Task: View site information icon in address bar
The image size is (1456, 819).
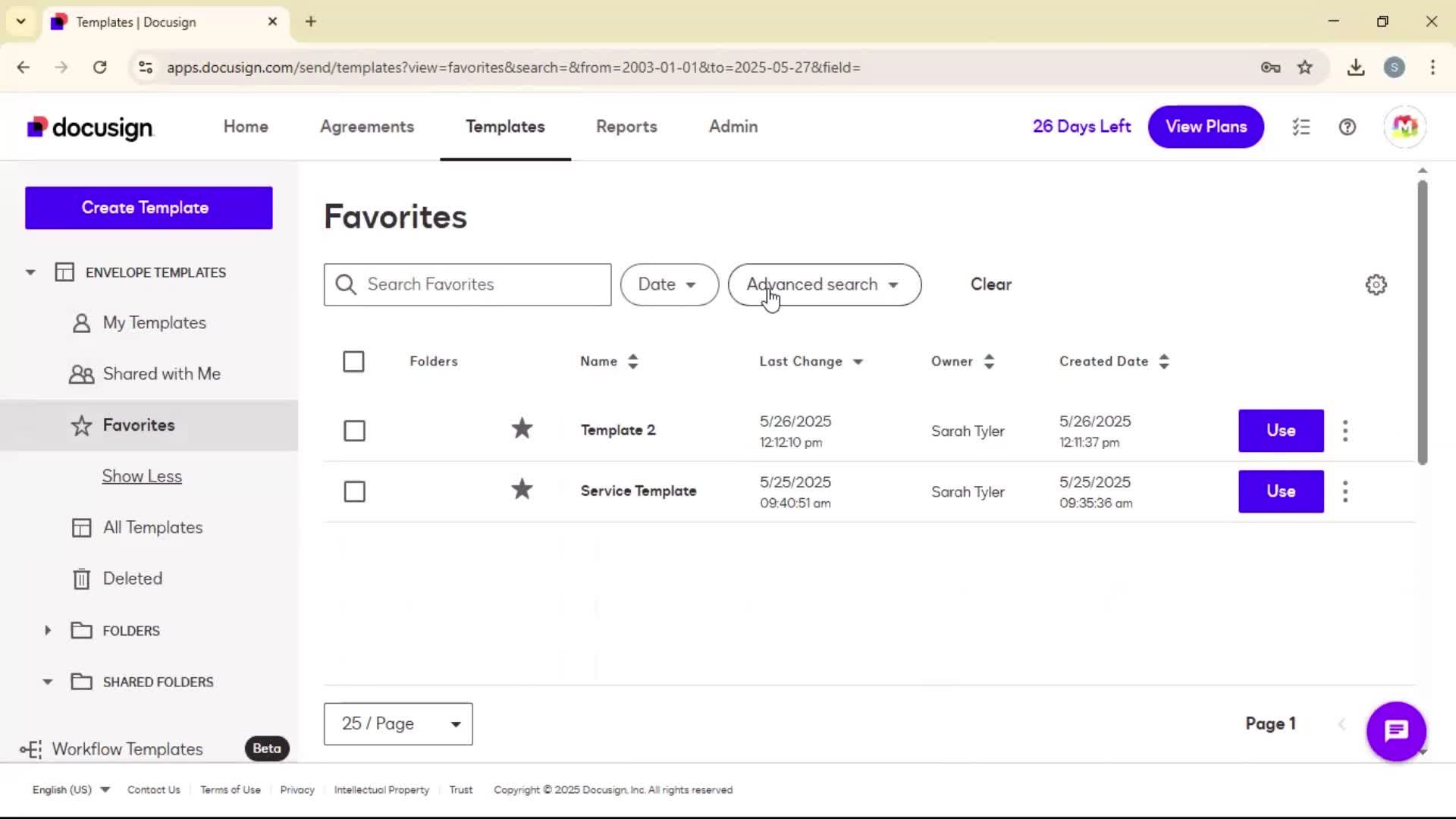Action: 146,67
